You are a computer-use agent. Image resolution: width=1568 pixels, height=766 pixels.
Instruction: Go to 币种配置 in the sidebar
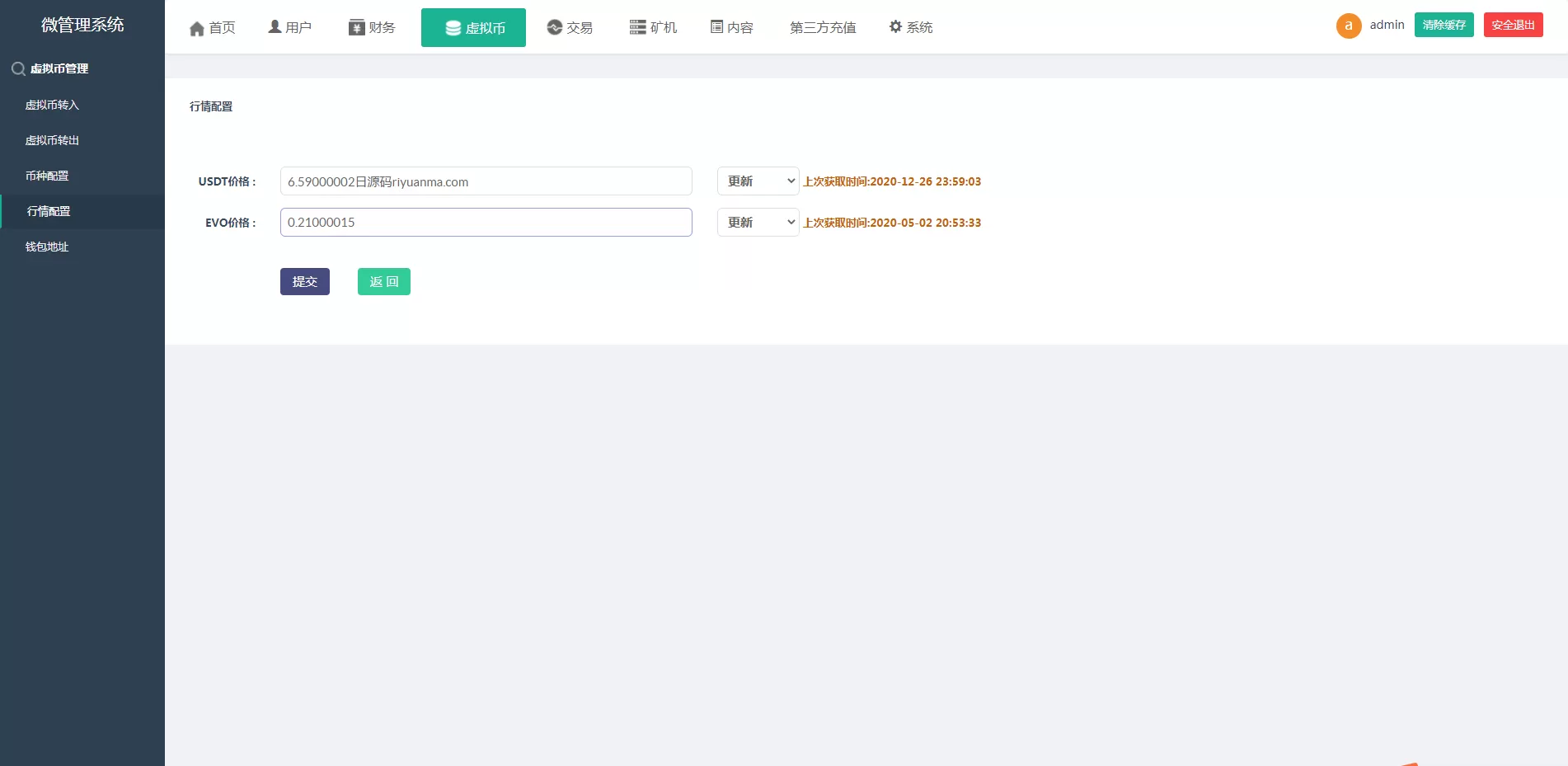[x=47, y=176]
